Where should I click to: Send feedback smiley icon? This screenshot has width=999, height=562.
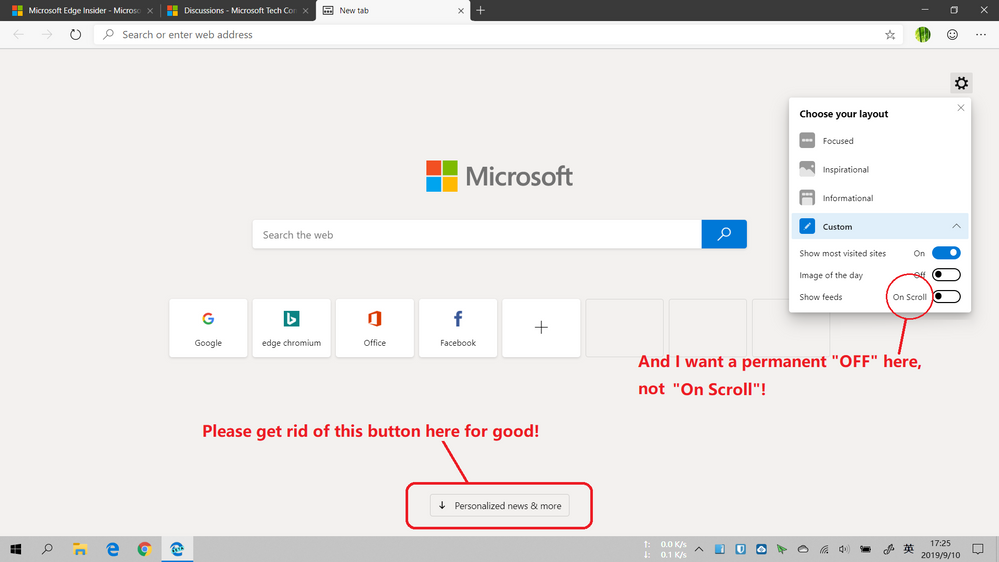(x=952, y=34)
